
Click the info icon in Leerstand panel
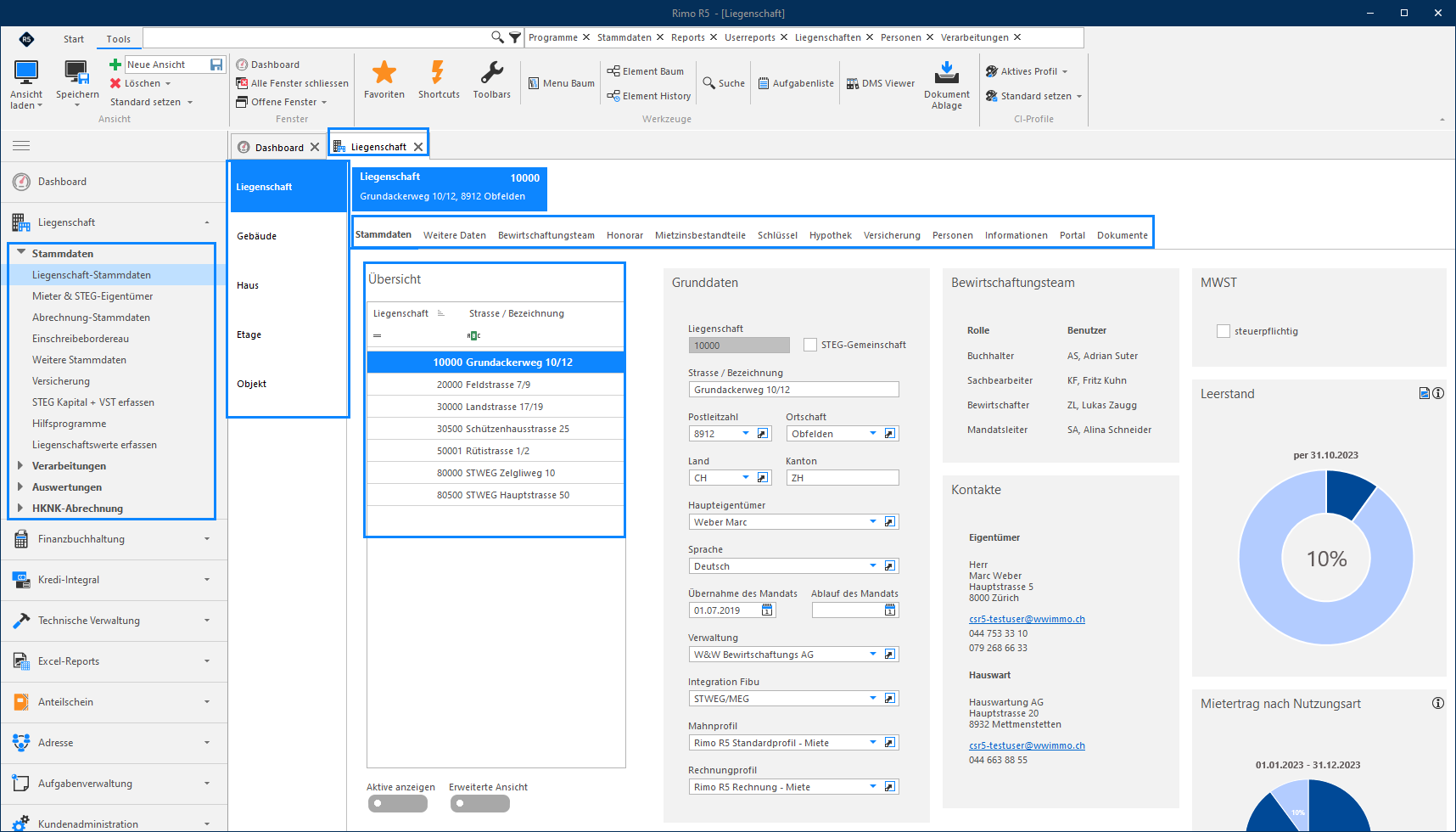(x=1438, y=393)
